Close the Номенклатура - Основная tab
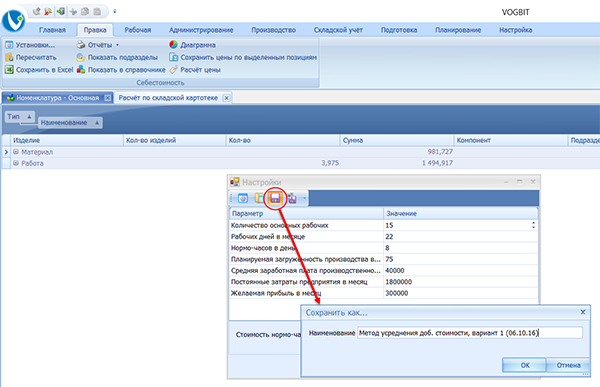This screenshot has width=600, height=387. click(108, 98)
